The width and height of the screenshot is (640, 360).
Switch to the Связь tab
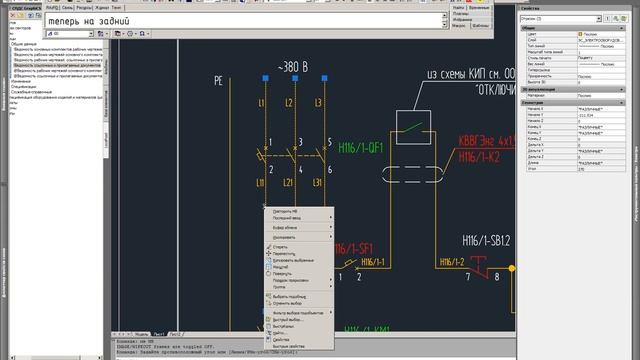(67, 8)
